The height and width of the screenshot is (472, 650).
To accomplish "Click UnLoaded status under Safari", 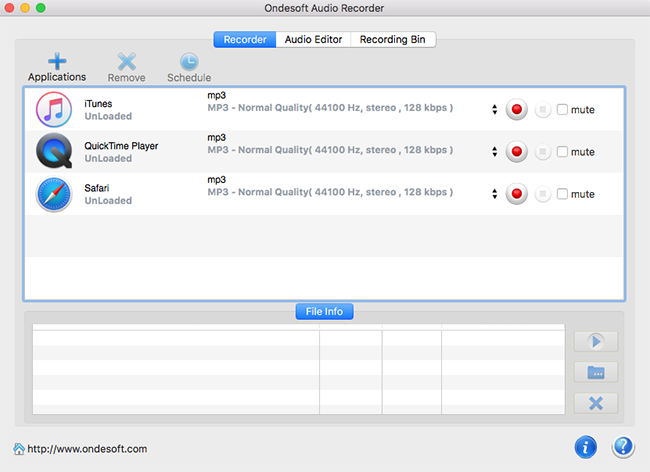I will tap(108, 201).
